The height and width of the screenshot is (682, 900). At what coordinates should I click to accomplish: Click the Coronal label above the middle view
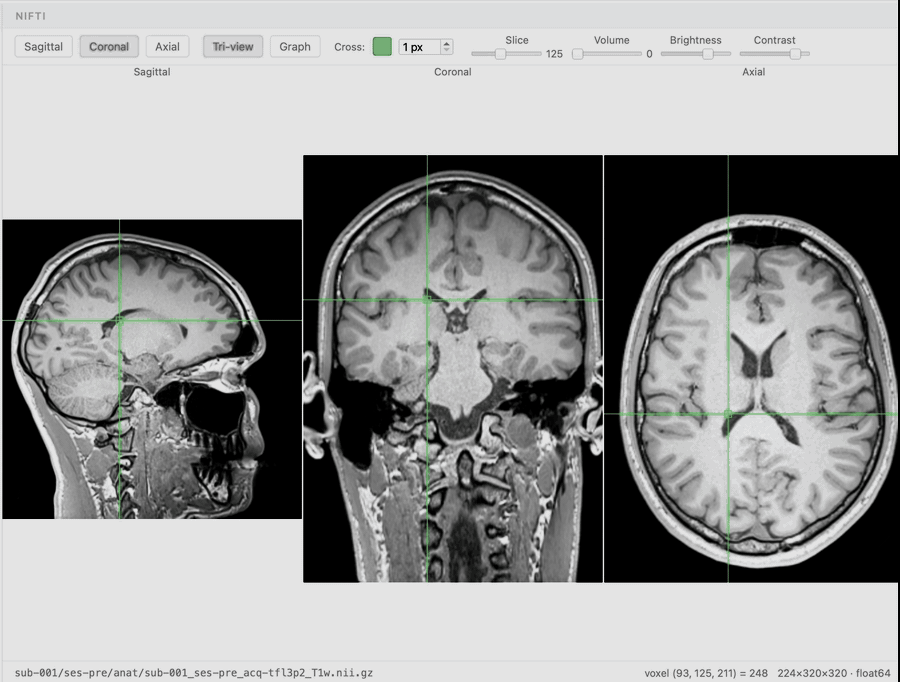point(453,72)
